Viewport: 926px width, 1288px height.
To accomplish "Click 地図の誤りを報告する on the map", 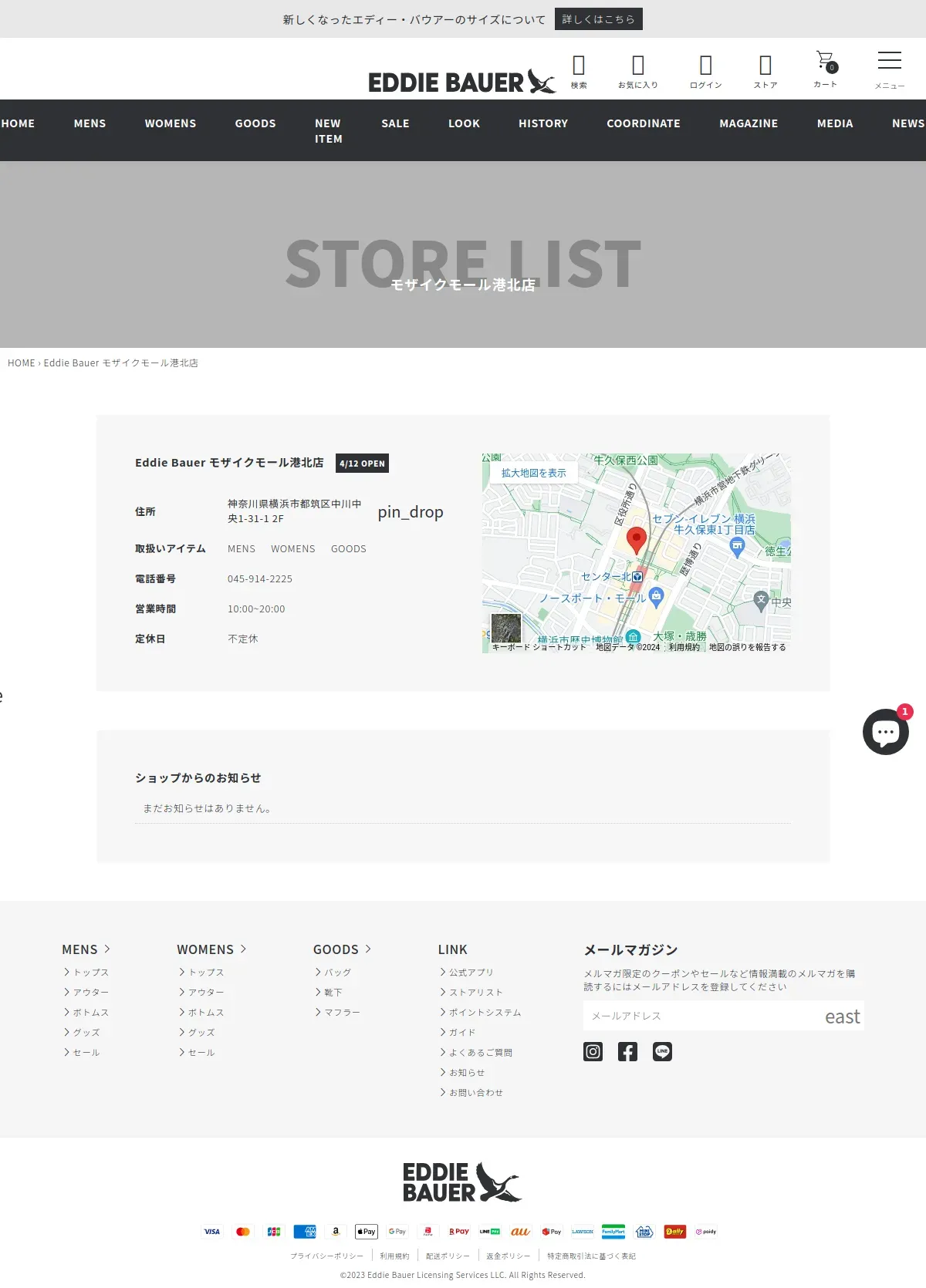I will [x=748, y=647].
